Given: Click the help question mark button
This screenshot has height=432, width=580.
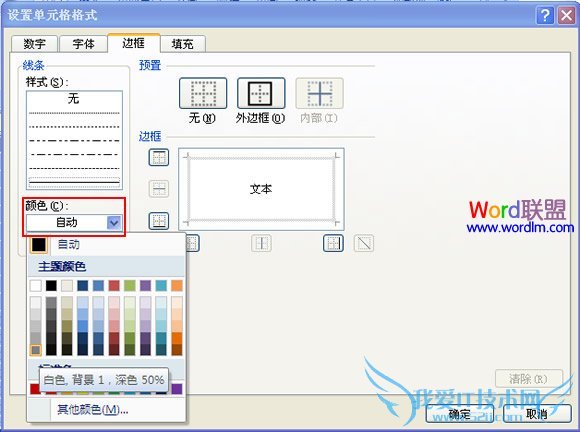Looking at the screenshot, I should (545, 15).
